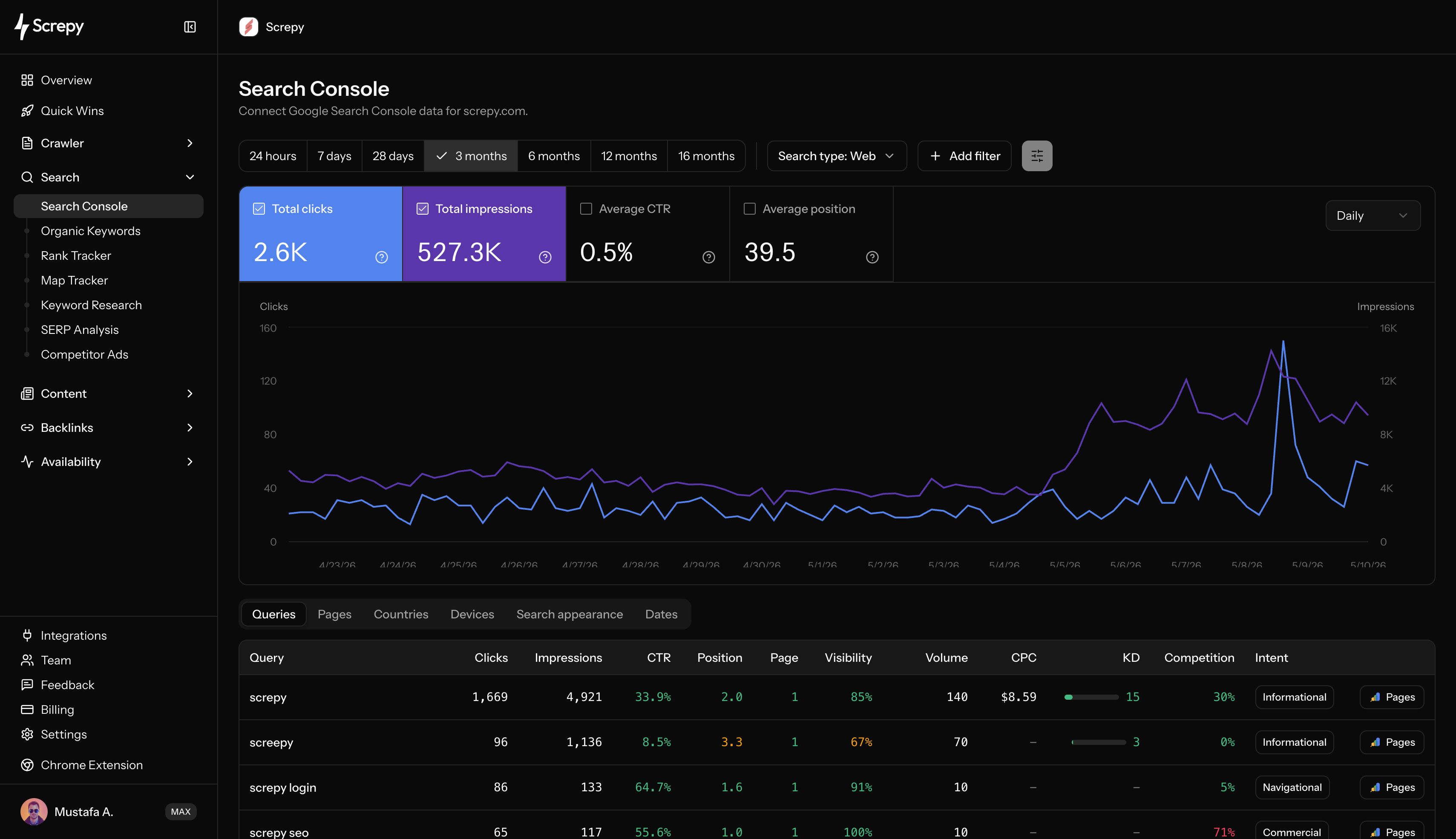Click the Backlinks chain icon
The image size is (1456, 839).
[27, 428]
